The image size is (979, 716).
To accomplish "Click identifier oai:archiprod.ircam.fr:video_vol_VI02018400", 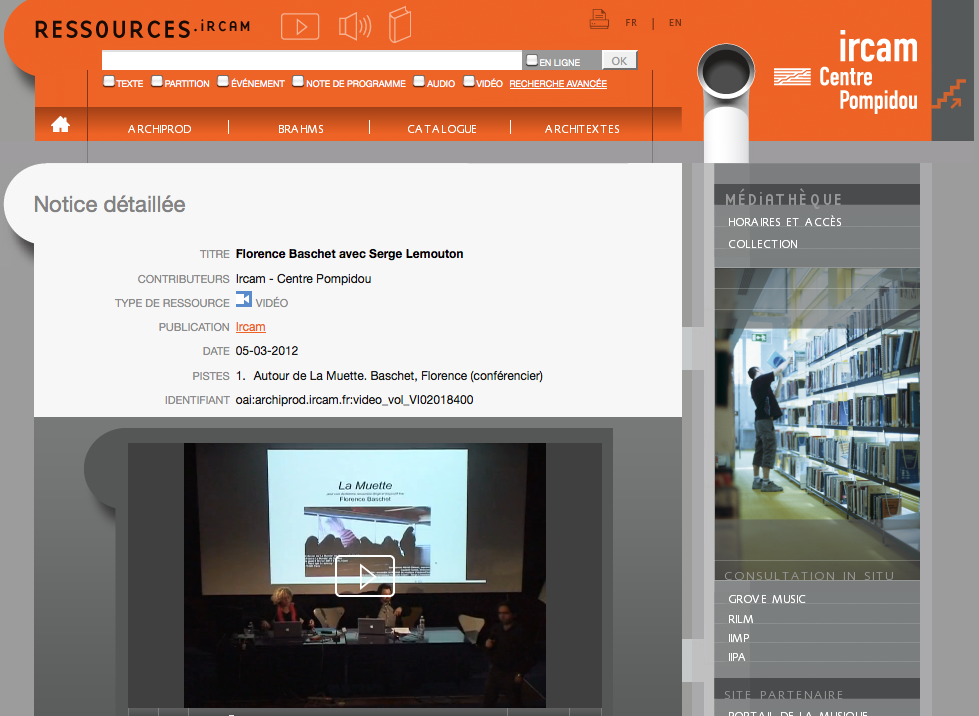I will click(x=354, y=400).
